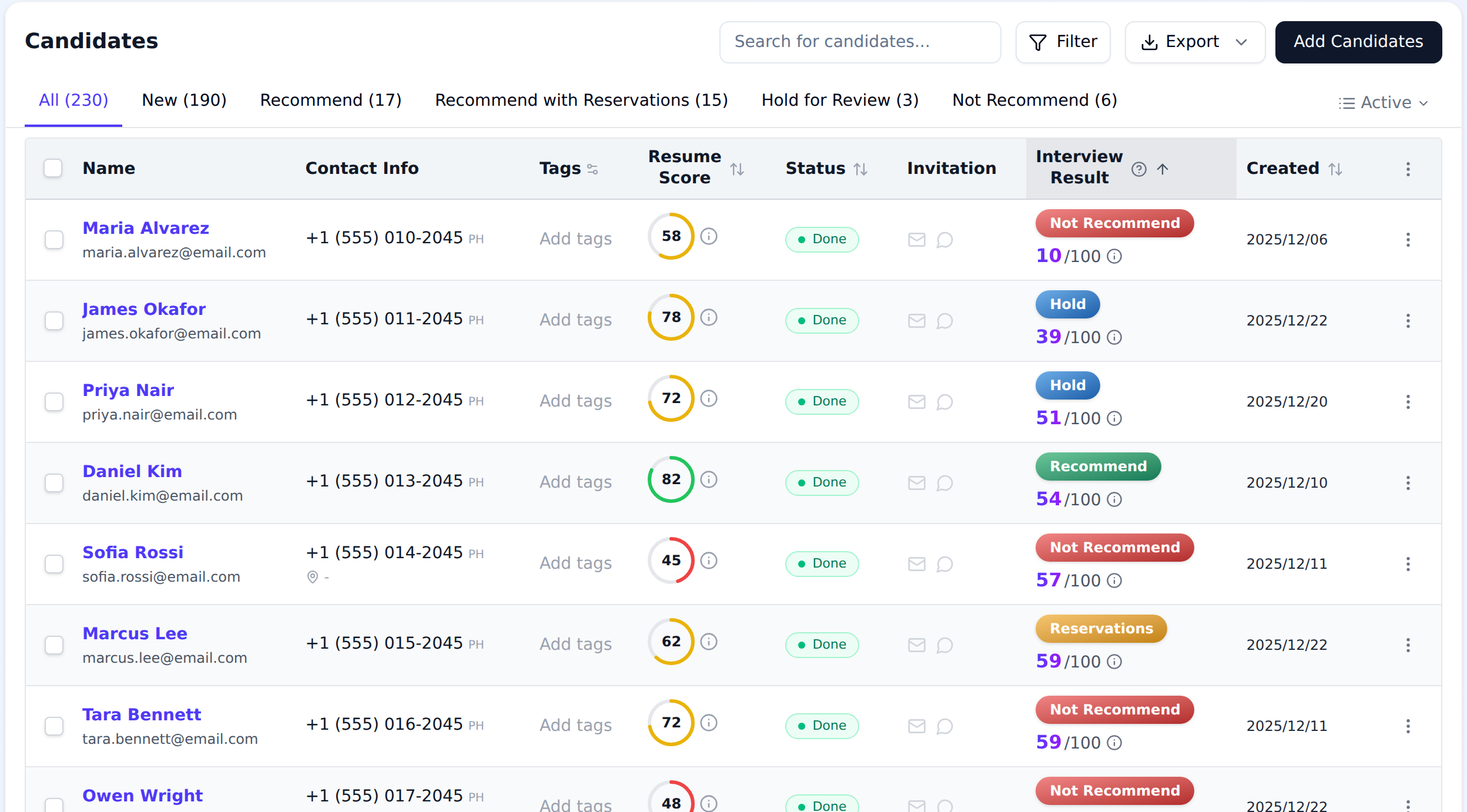Image resolution: width=1467 pixels, height=812 pixels.
Task: Click Interview Result ascending sort arrow
Action: click(x=1163, y=169)
